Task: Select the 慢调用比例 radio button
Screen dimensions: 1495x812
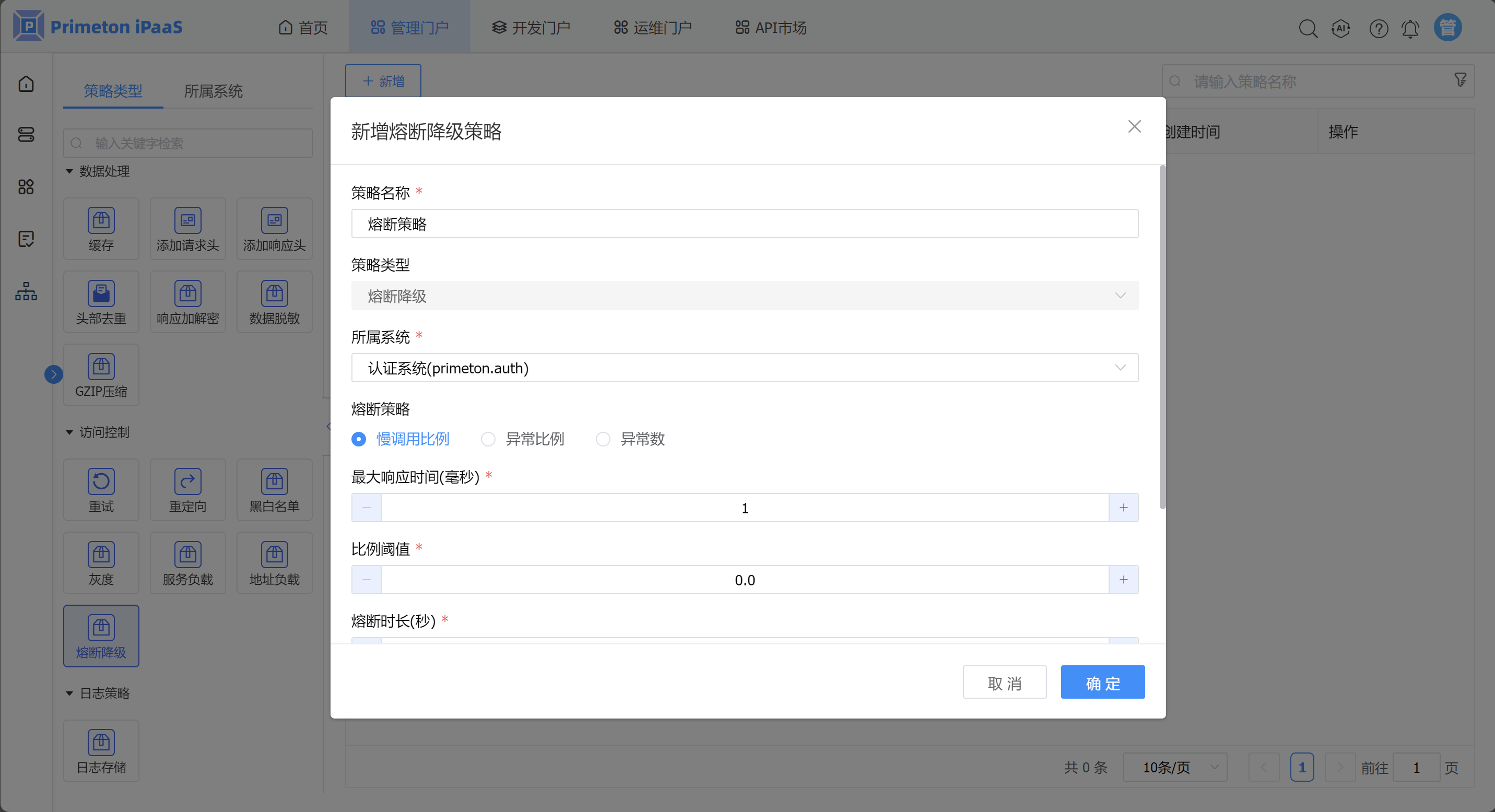Action: 359,439
